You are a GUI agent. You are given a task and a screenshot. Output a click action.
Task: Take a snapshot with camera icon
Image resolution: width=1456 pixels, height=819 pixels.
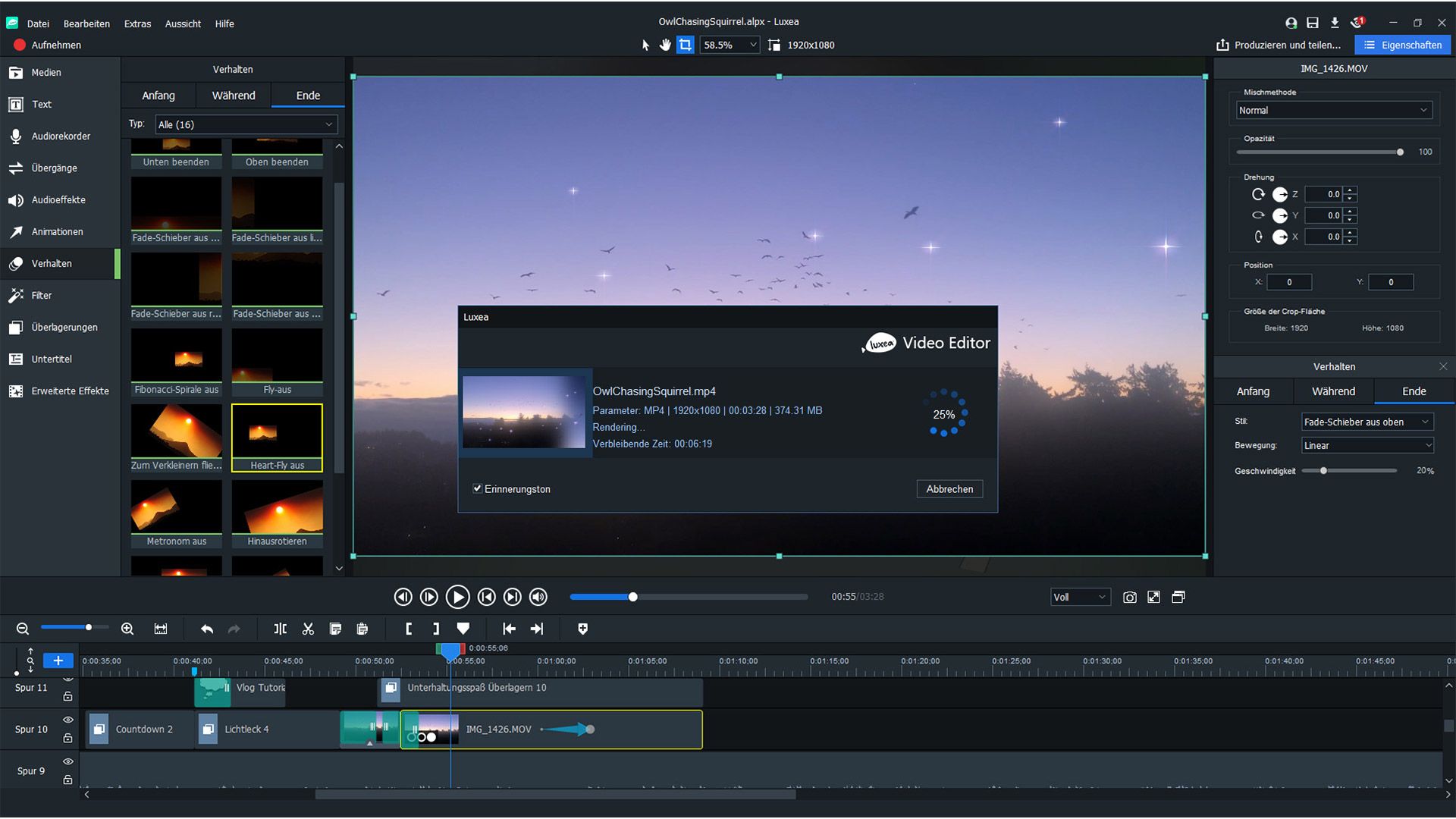click(1129, 598)
